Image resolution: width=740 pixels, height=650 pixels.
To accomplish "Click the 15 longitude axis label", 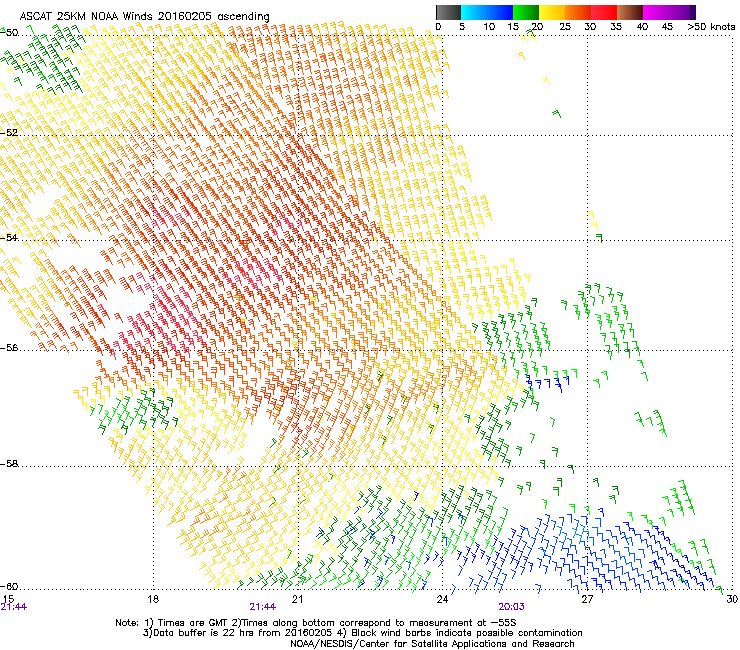I will coord(8,599).
